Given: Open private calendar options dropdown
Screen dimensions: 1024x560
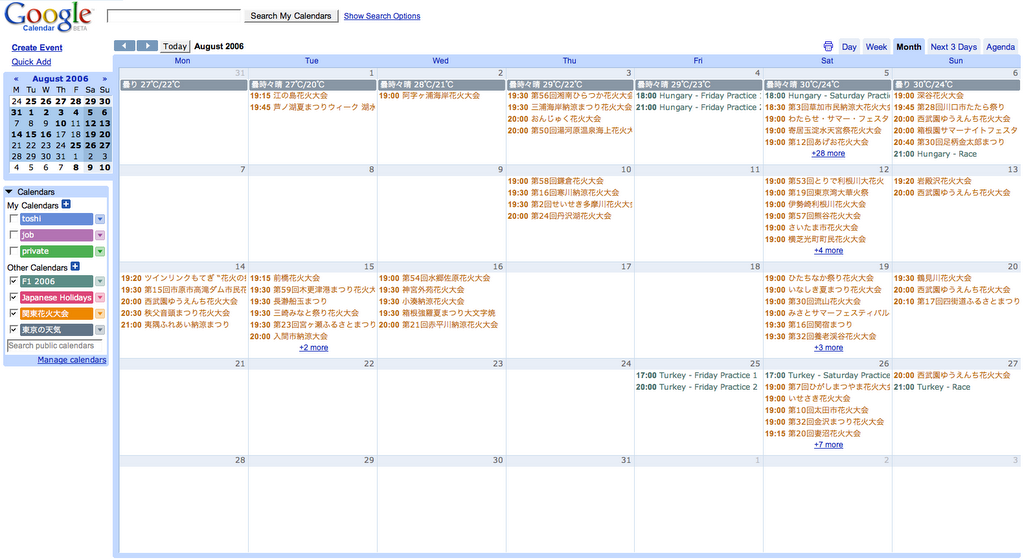Looking at the screenshot, I should point(100,251).
